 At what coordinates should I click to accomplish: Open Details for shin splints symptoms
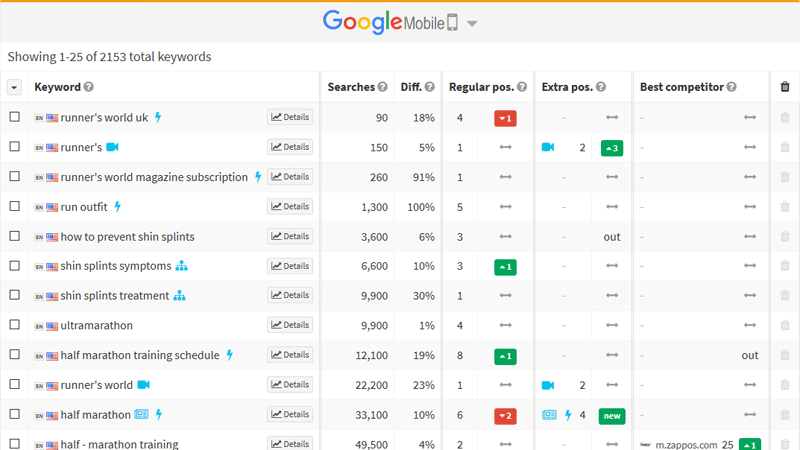[290, 266]
